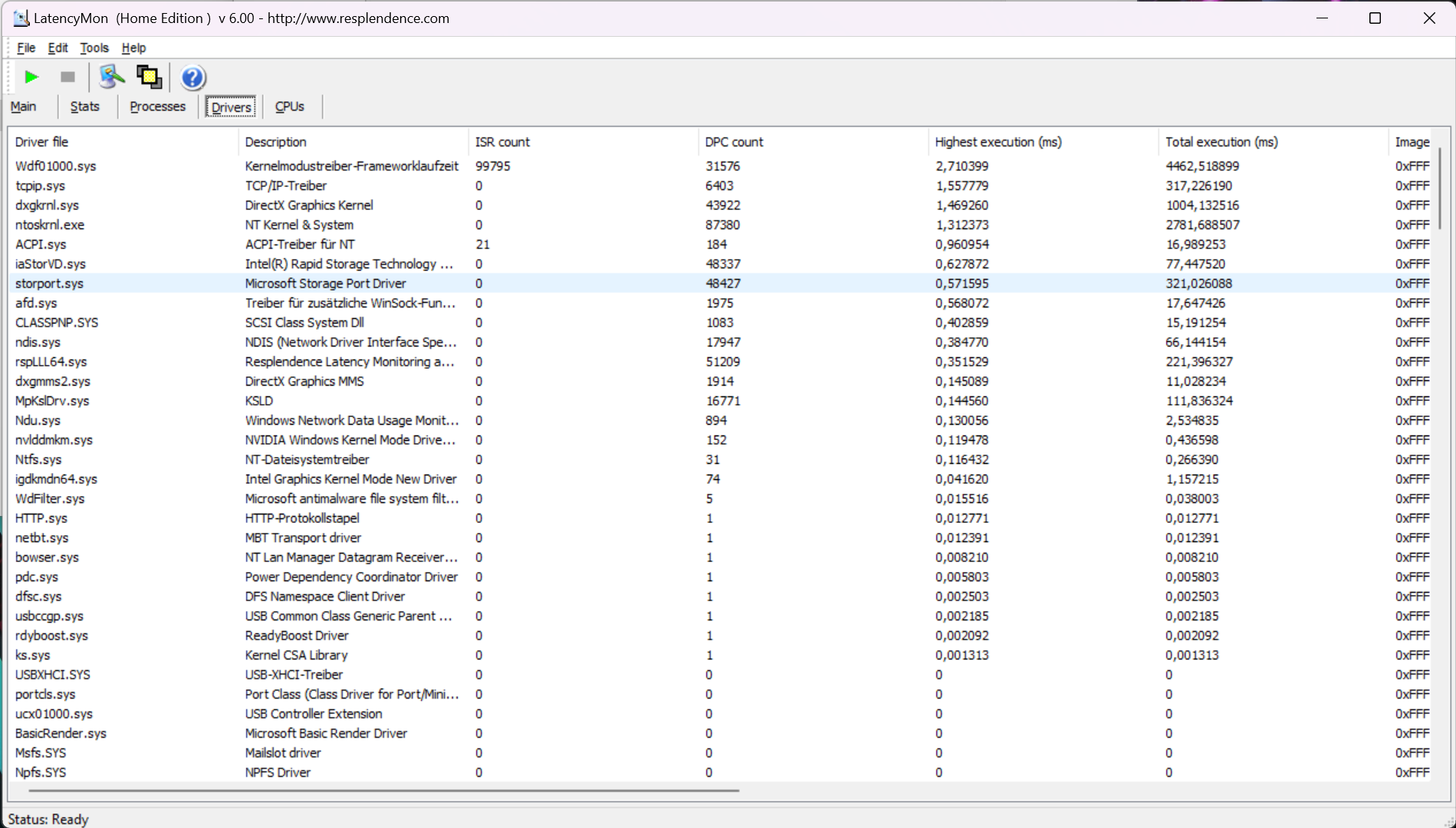1456x828 pixels.
Task: Sort by Total execution (ms) column header
Action: pyautogui.click(x=1273, y=142)
